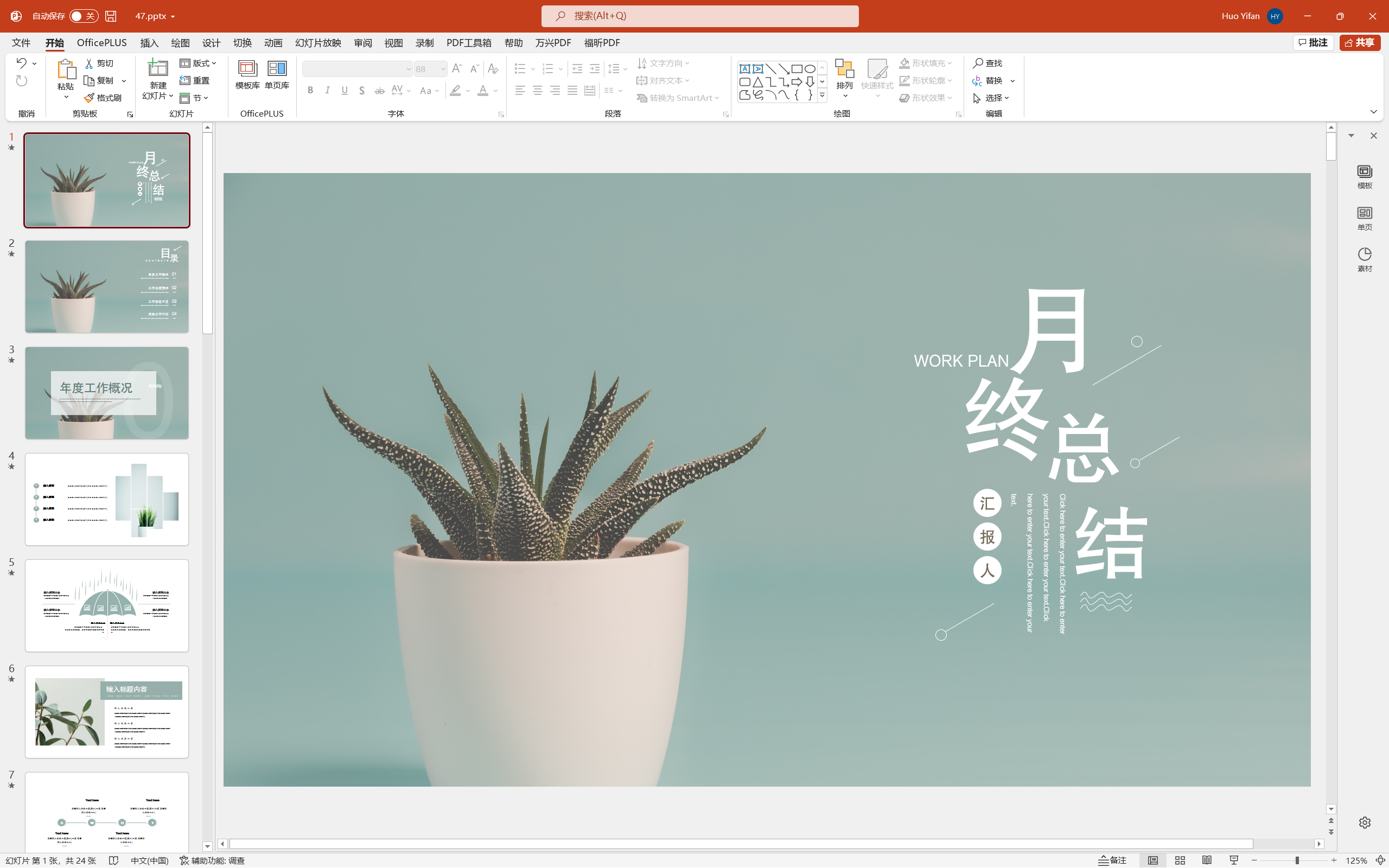
Task: Switch to the 幻灯片放映 tab
Action: [318, 43]
